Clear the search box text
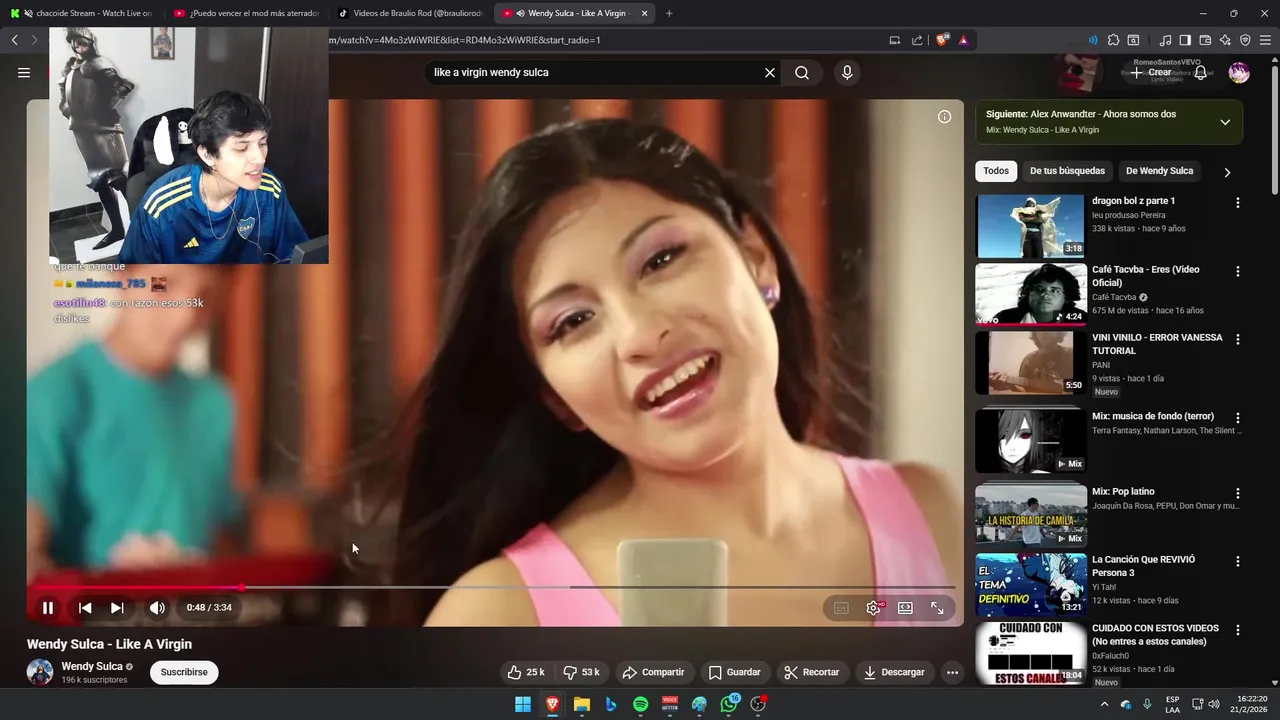 [x=770, y=72]
